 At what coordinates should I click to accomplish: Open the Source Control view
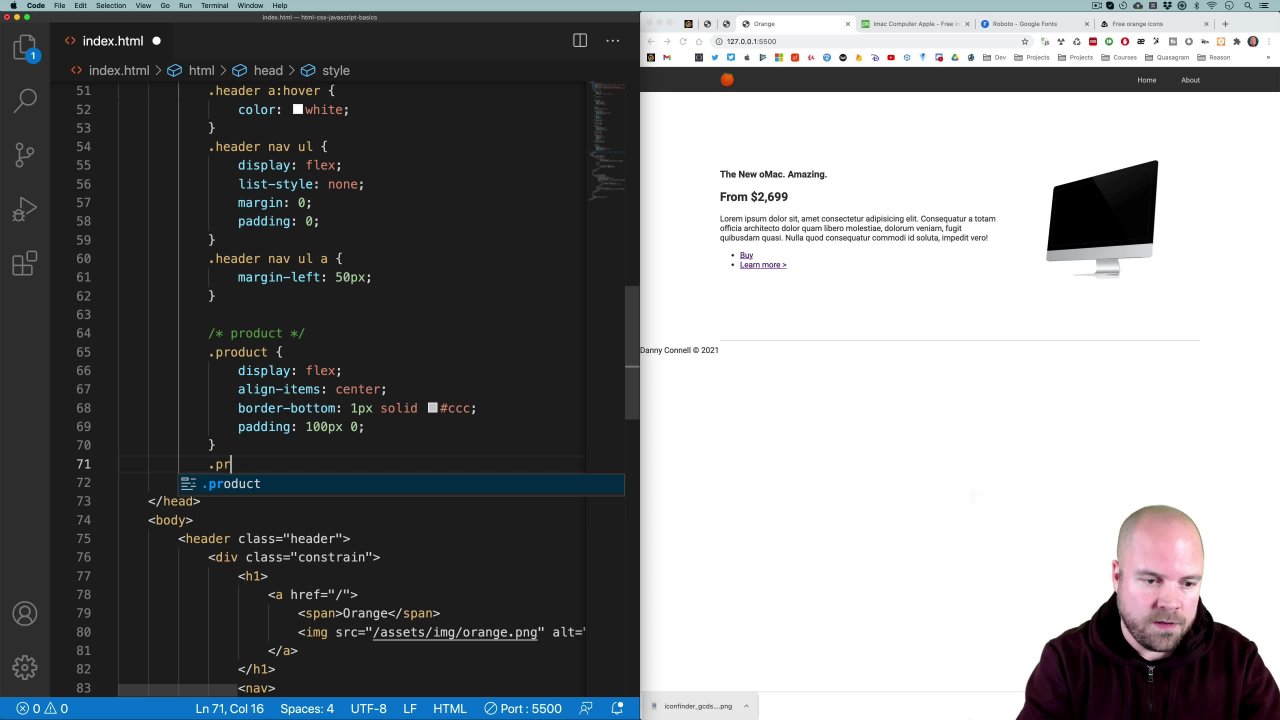click(25, 155)
